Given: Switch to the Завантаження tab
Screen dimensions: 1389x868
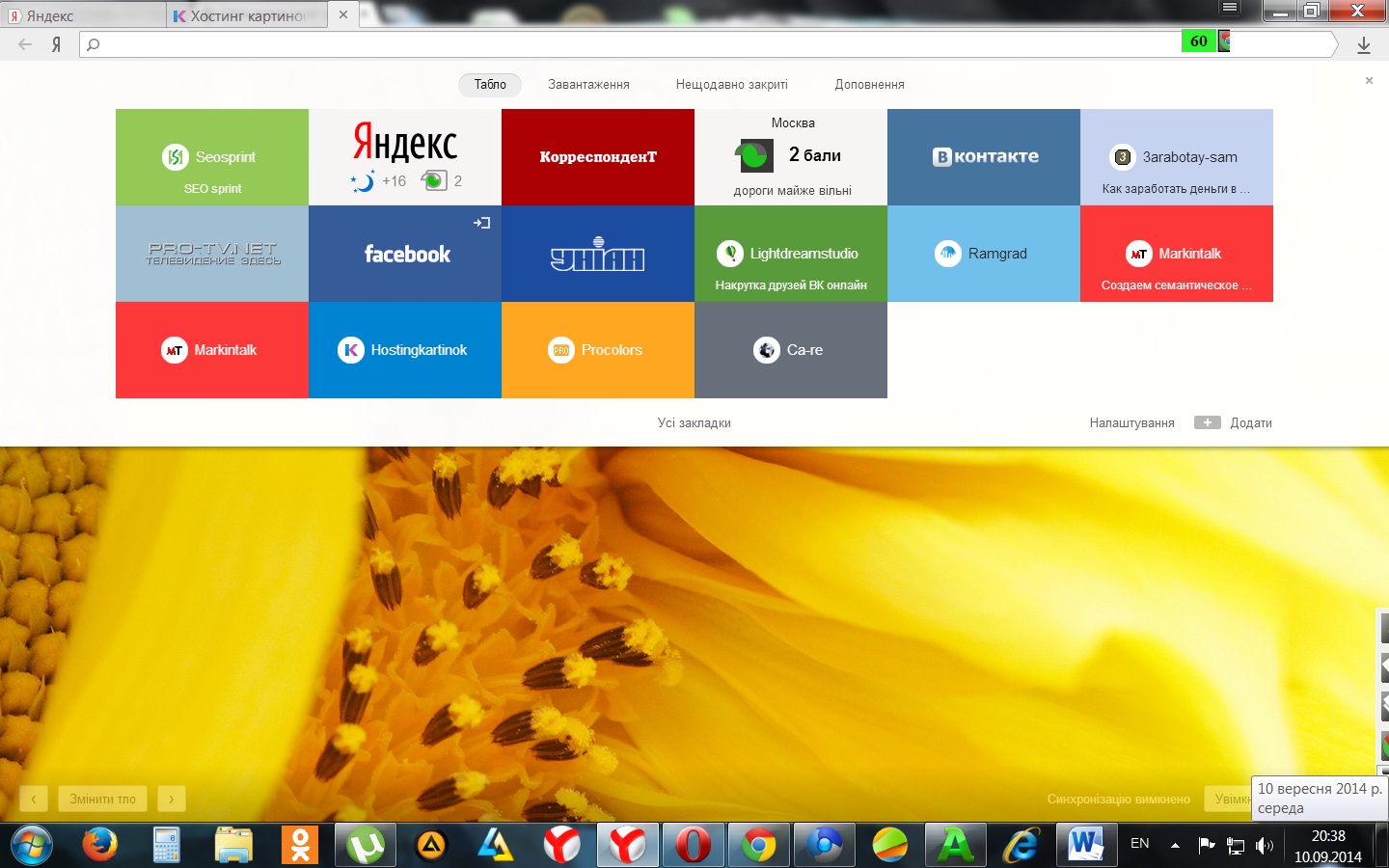Looking at the screenshot, I should tap(588, 85).
